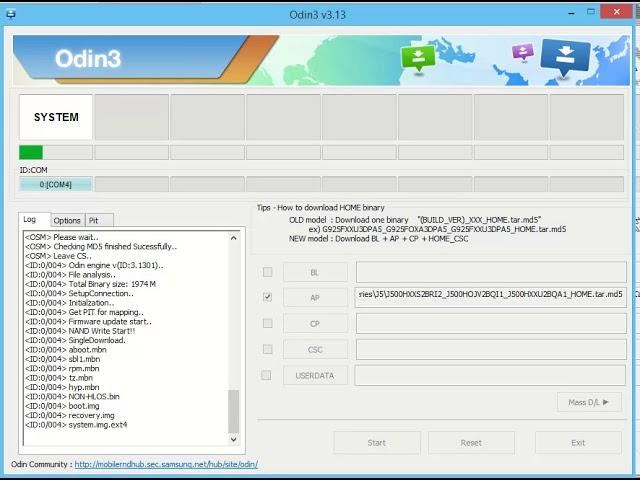This screenshot has width=640, height=480.
Task: Click the log scrollbar down arrow
Action: (233, 439)
